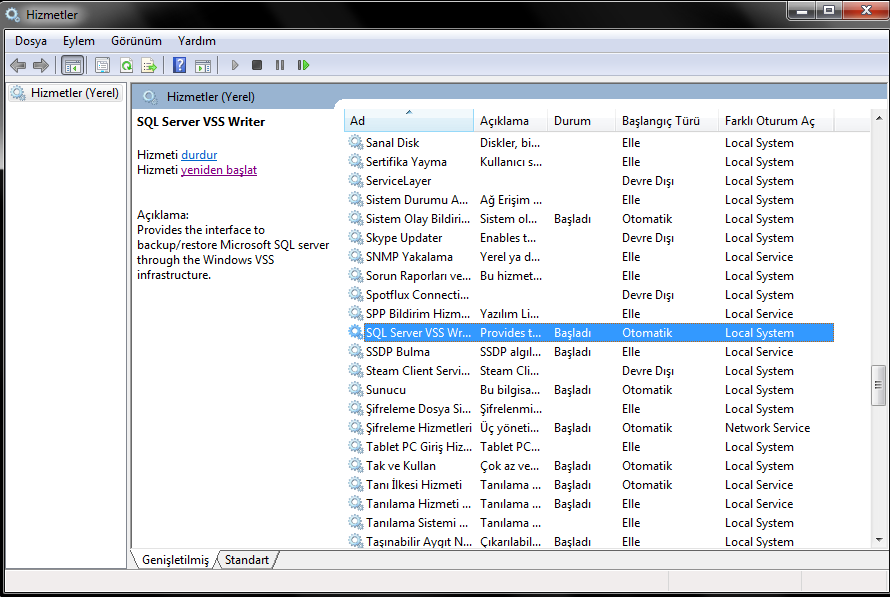Screen dimensions: 890x597
Task: Sort services by the Ad column header
Action: point(409,121)
